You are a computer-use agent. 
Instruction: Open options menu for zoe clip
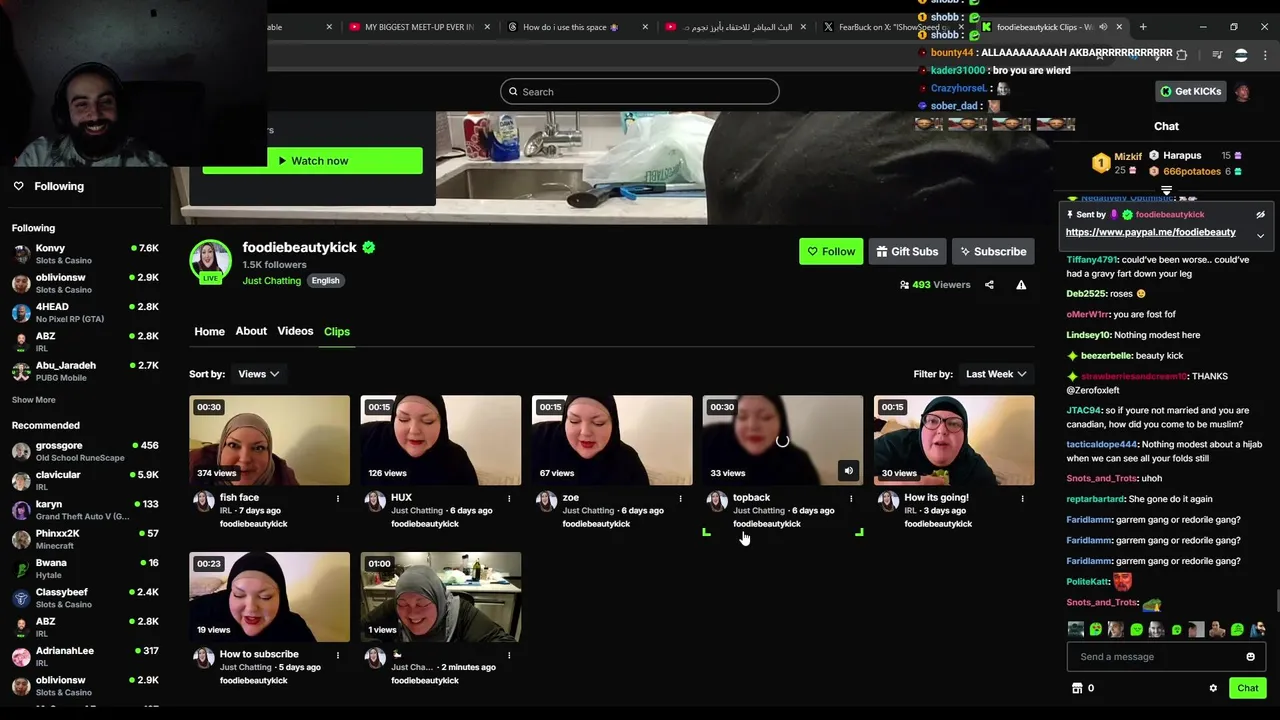[680, 498]
